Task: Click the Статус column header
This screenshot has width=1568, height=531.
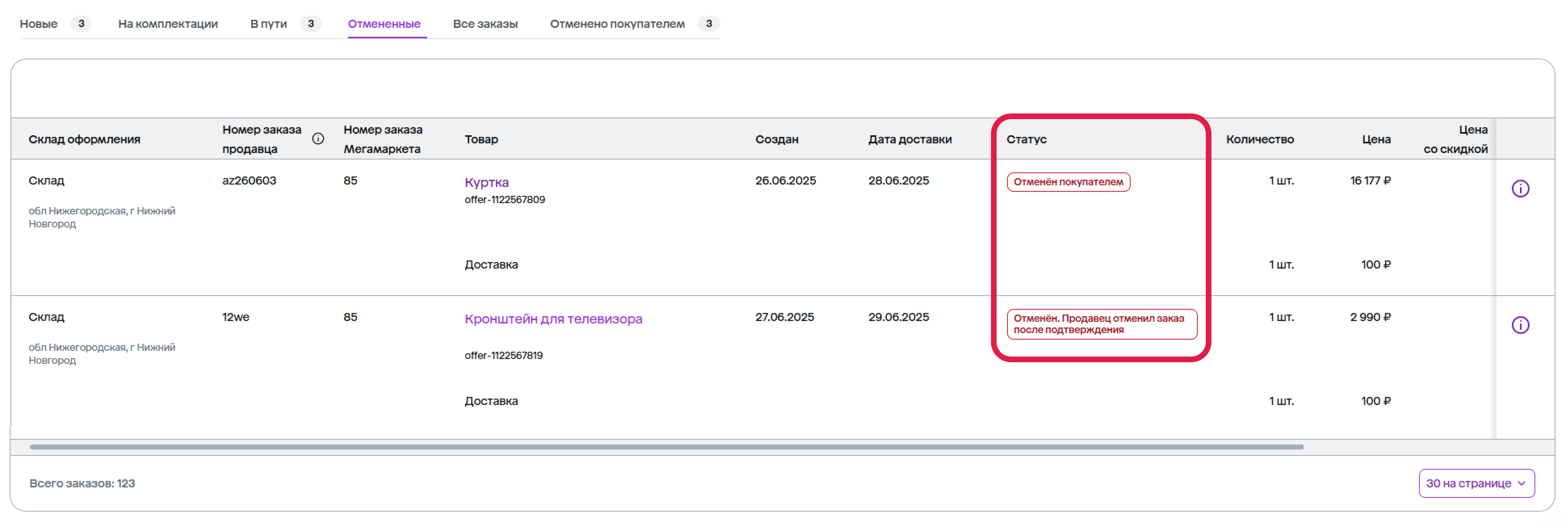Action: pos(1026,139)
